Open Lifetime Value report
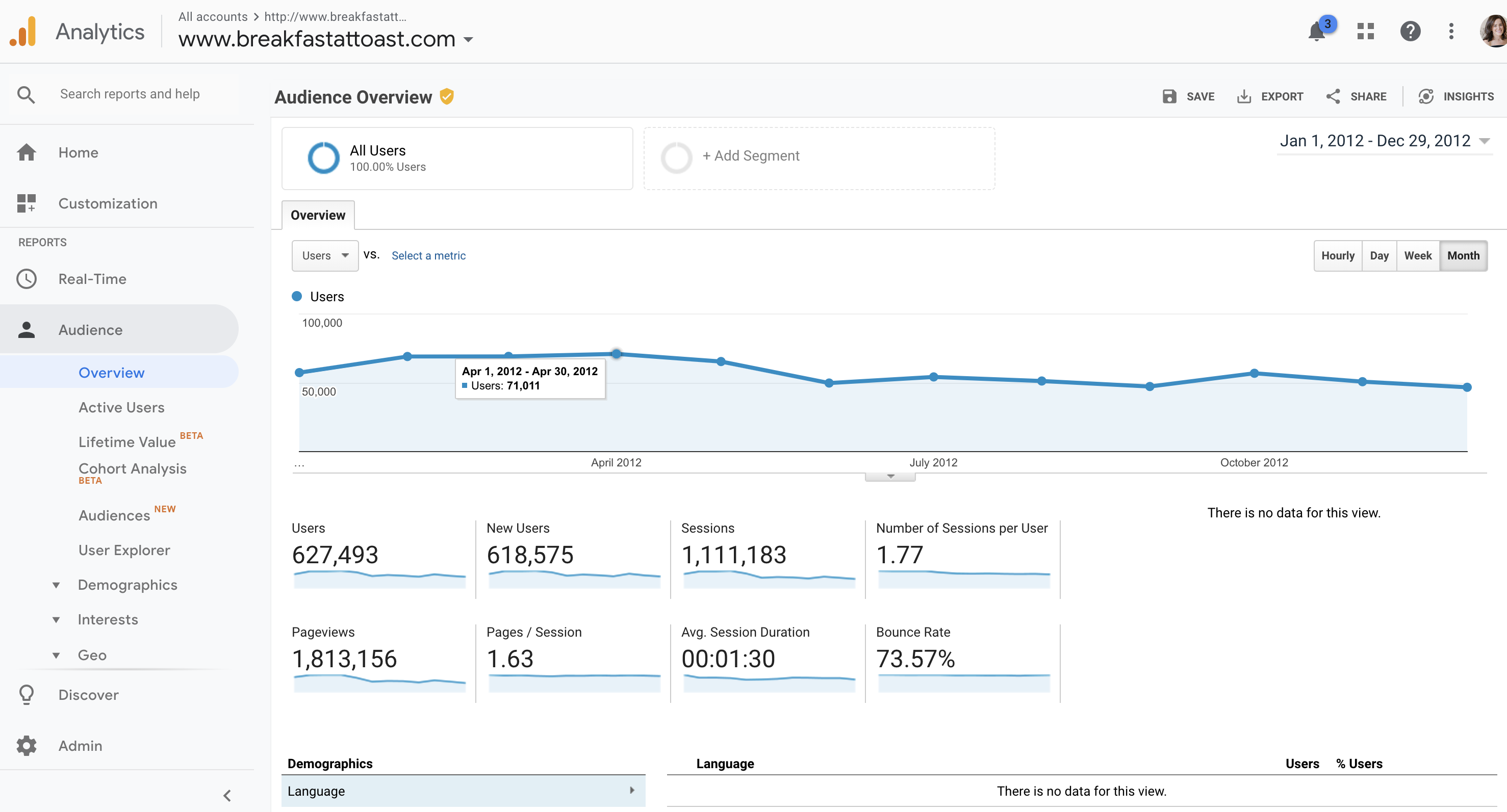 [x=127, y=442]
